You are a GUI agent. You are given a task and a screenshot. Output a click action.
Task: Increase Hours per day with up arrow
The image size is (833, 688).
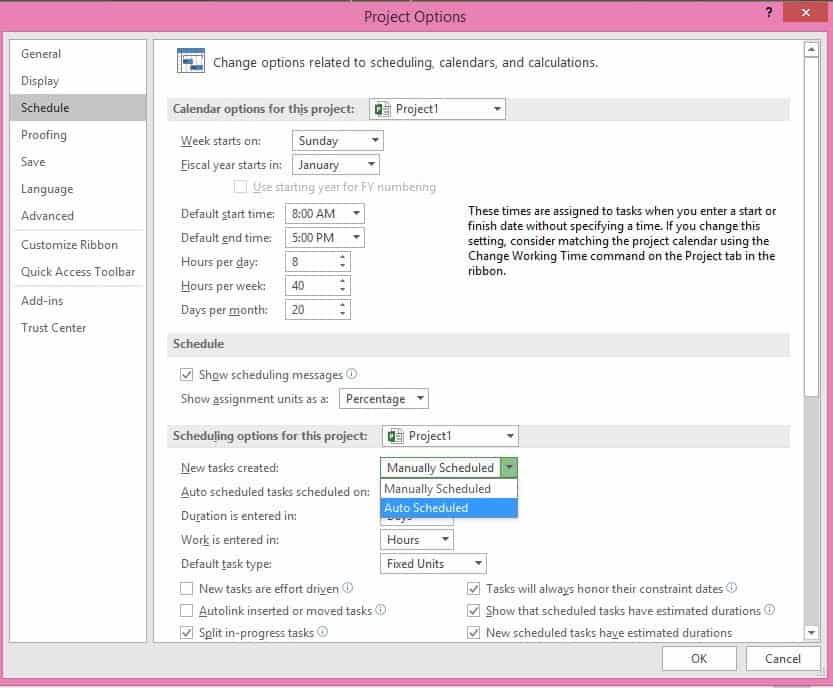[x=343, y=256]
